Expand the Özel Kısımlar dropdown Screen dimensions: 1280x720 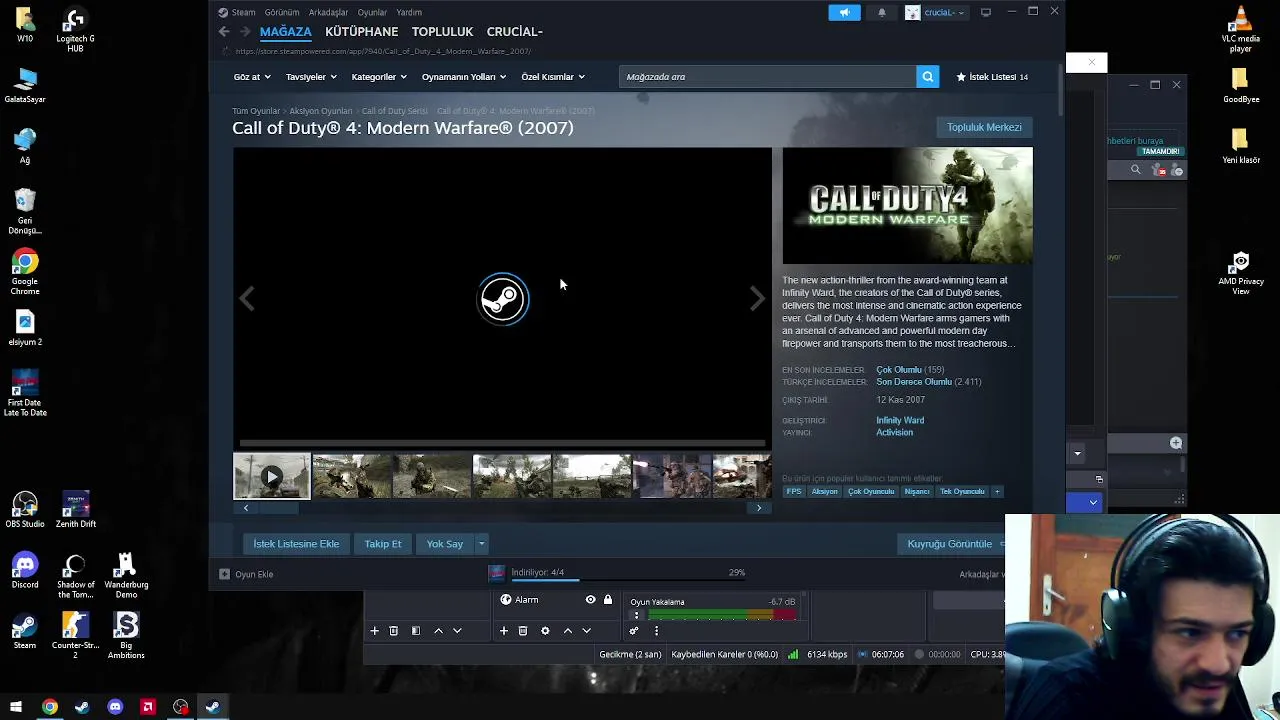553,77
